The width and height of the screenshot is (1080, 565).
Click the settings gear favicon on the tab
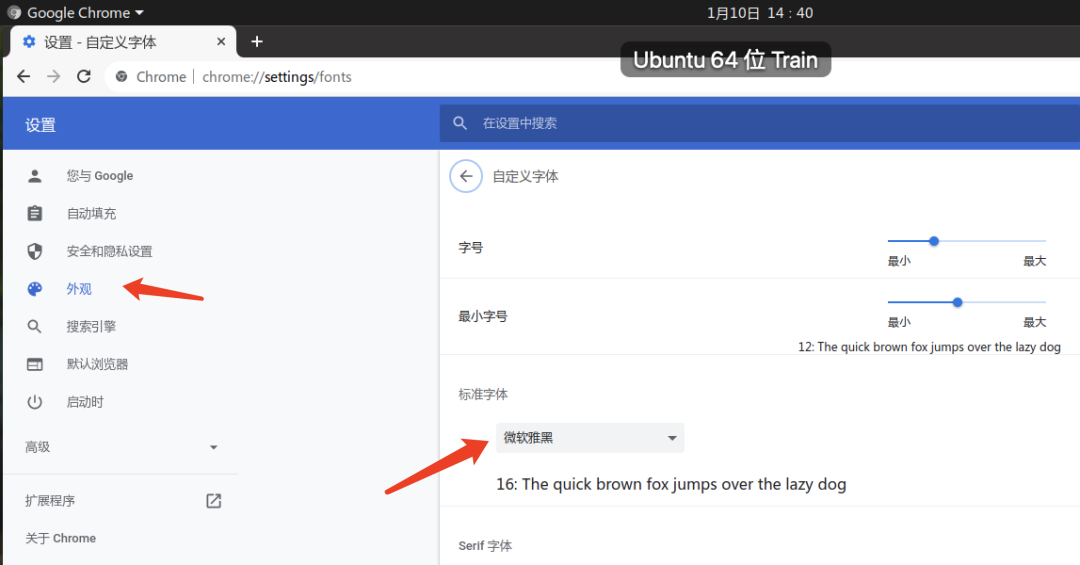[x=29, y=42]
